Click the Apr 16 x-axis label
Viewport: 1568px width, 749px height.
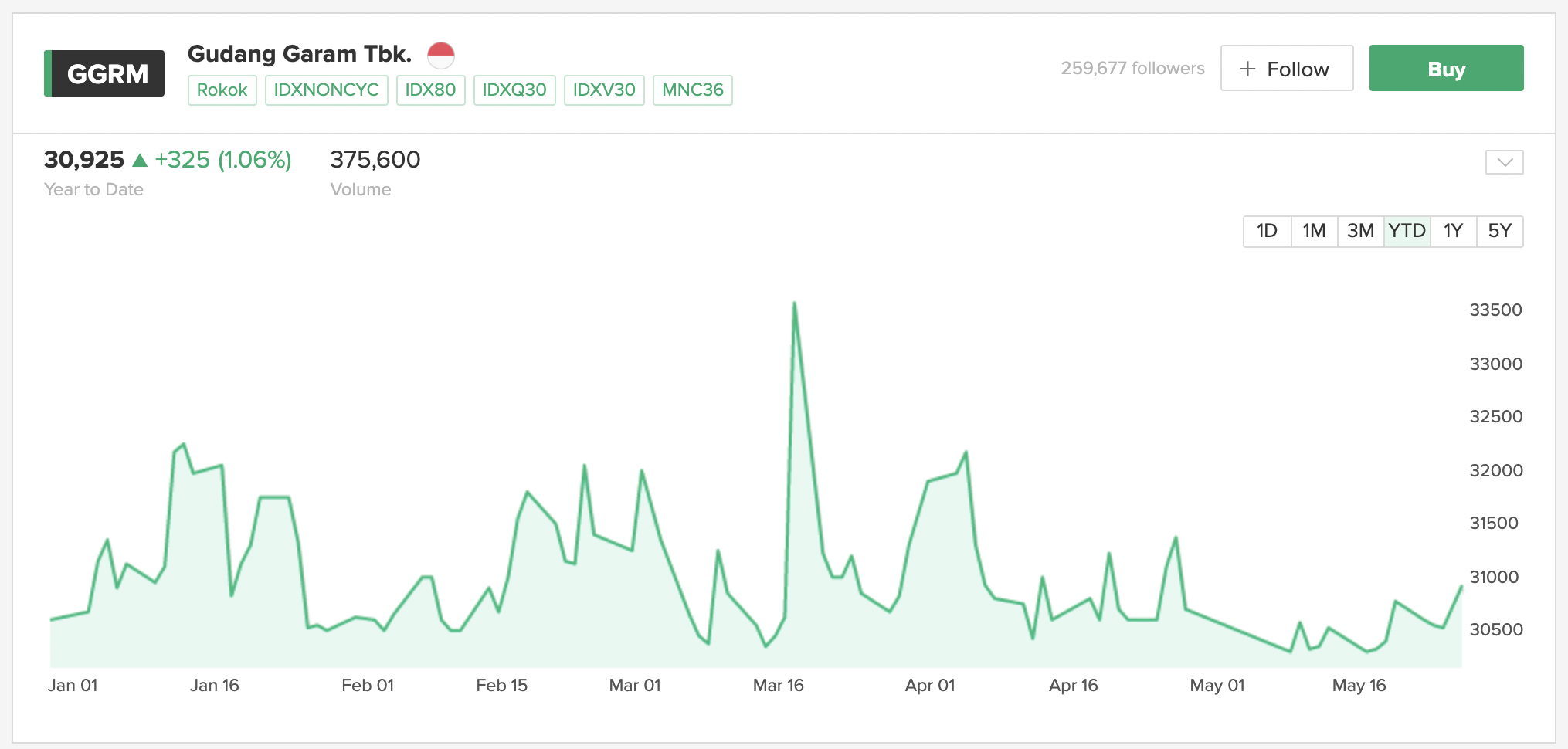click(1074, 686)
